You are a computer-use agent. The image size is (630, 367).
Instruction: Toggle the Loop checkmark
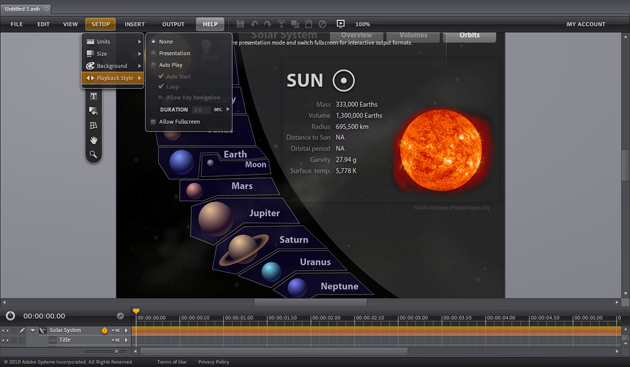point(161,86)
